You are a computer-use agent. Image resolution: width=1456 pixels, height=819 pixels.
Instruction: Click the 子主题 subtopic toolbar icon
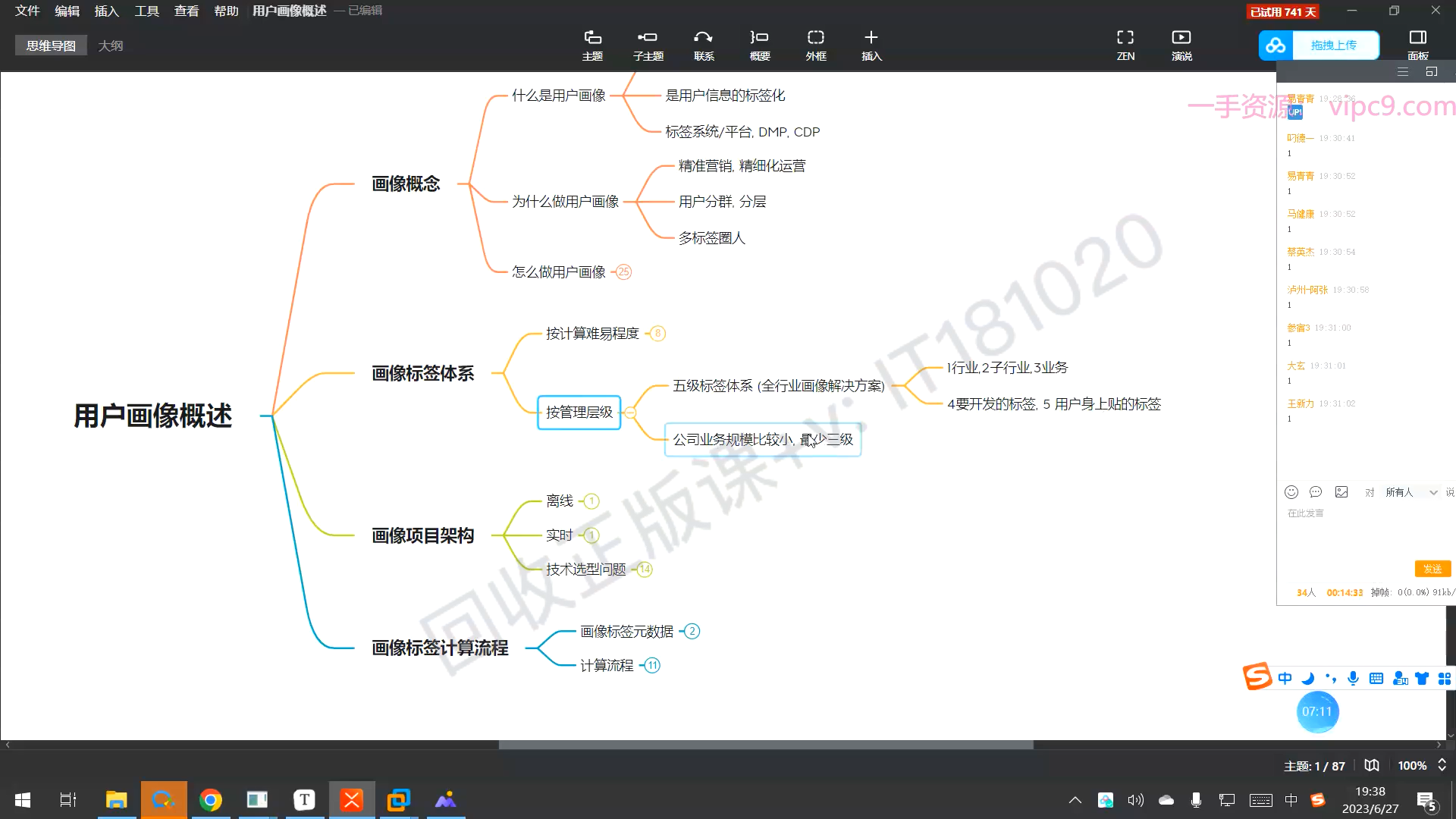648,44
